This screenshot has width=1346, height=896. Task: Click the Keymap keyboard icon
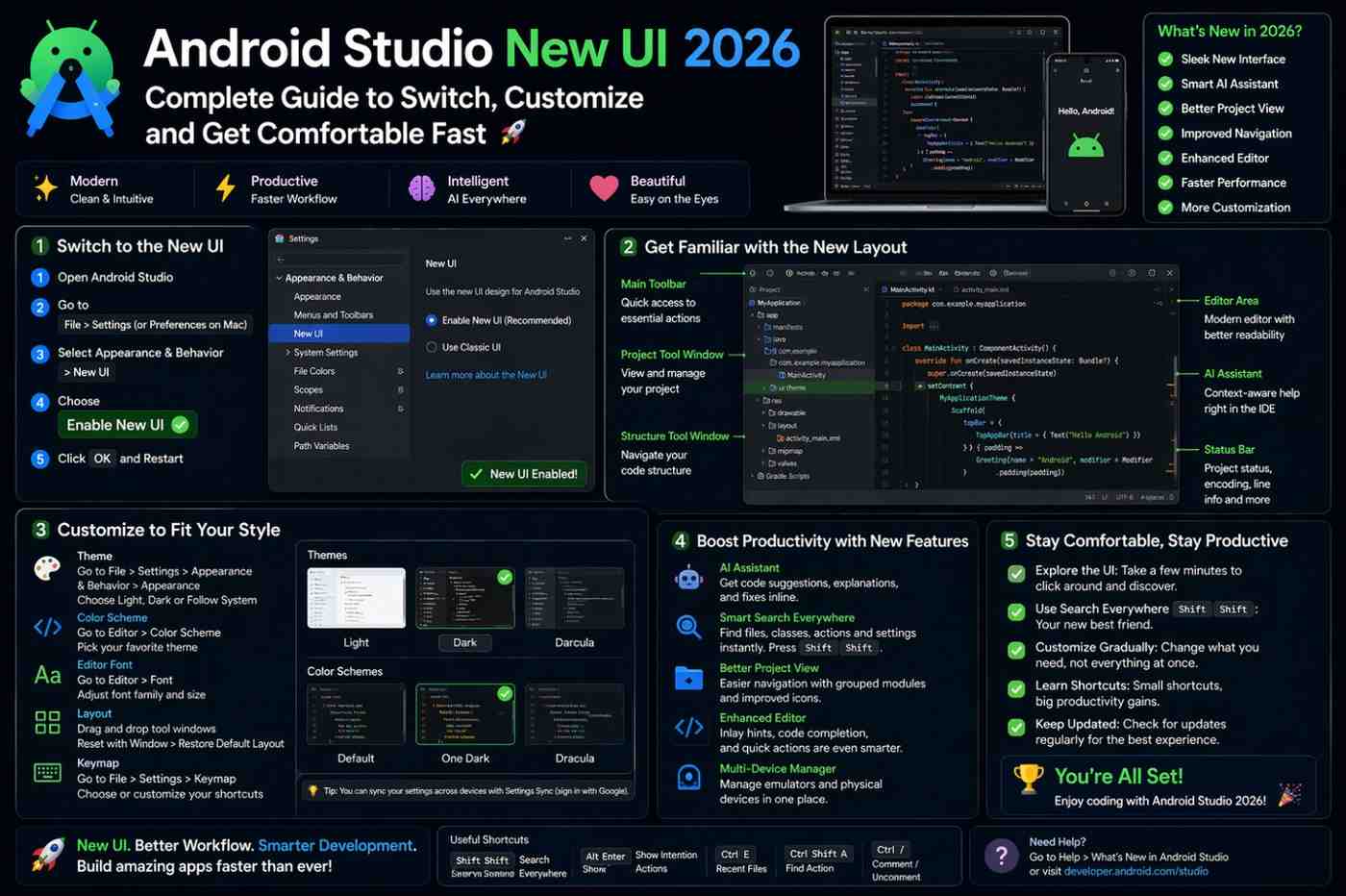pyautogui.click(x=47, y=772)
